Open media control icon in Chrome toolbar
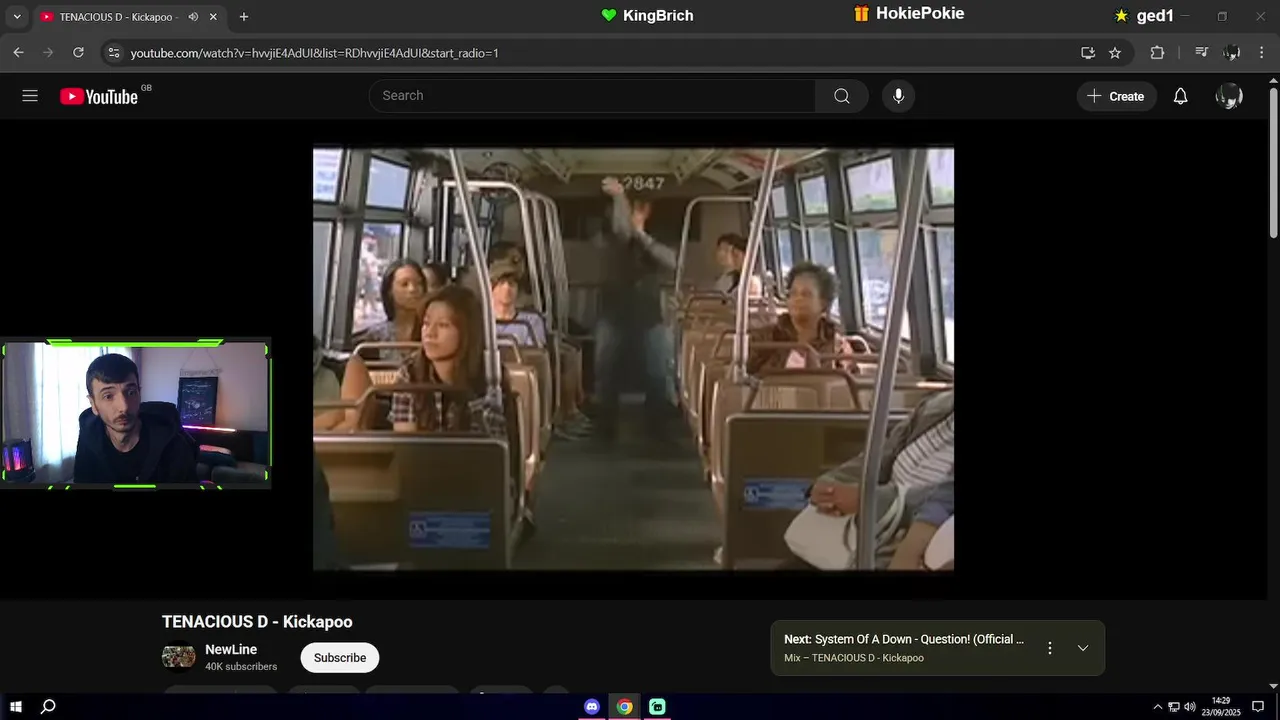 point(1202,53)
